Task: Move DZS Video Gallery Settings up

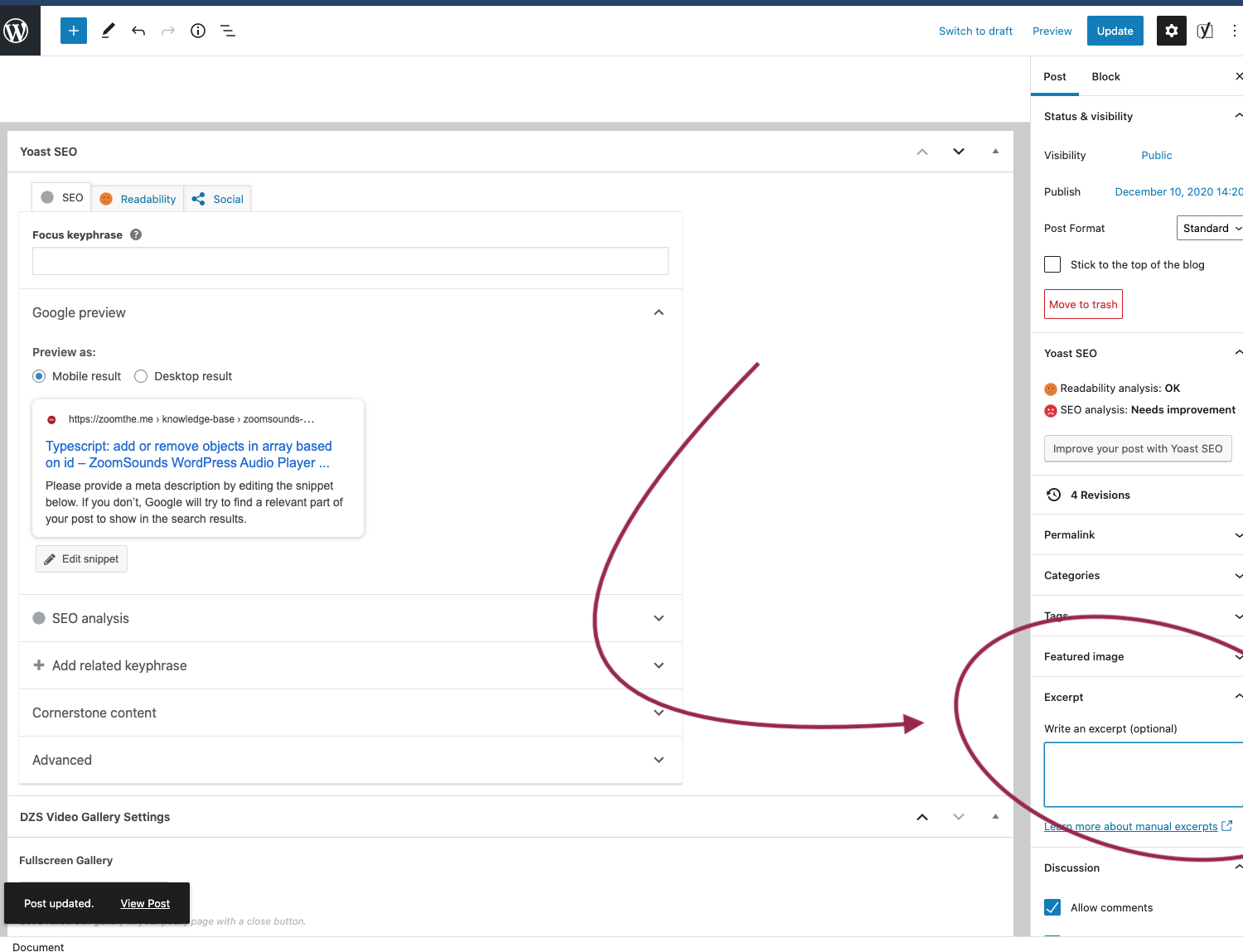Action: 922,817
